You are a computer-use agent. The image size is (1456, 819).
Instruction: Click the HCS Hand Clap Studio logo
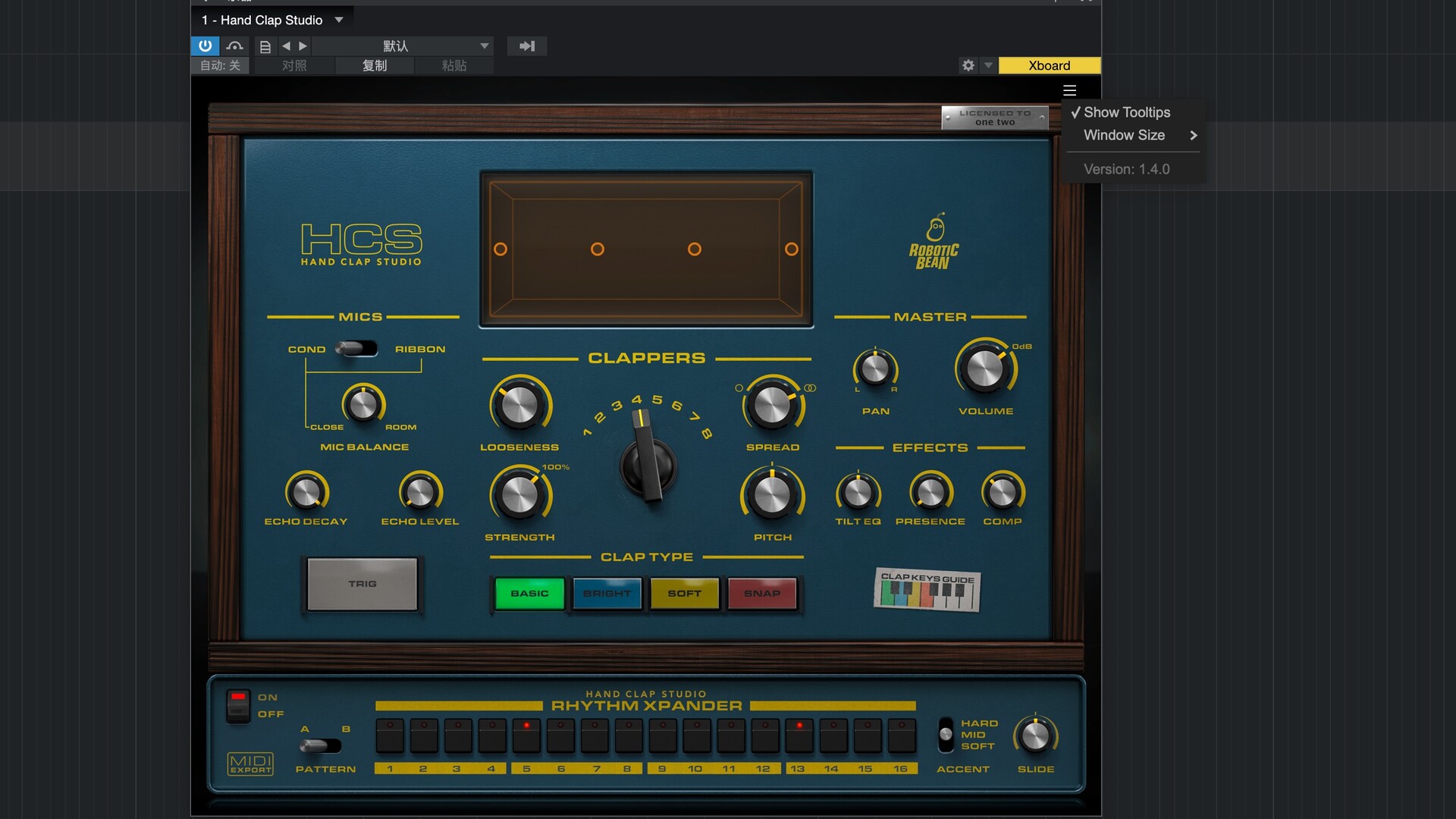tap(361, 244)
